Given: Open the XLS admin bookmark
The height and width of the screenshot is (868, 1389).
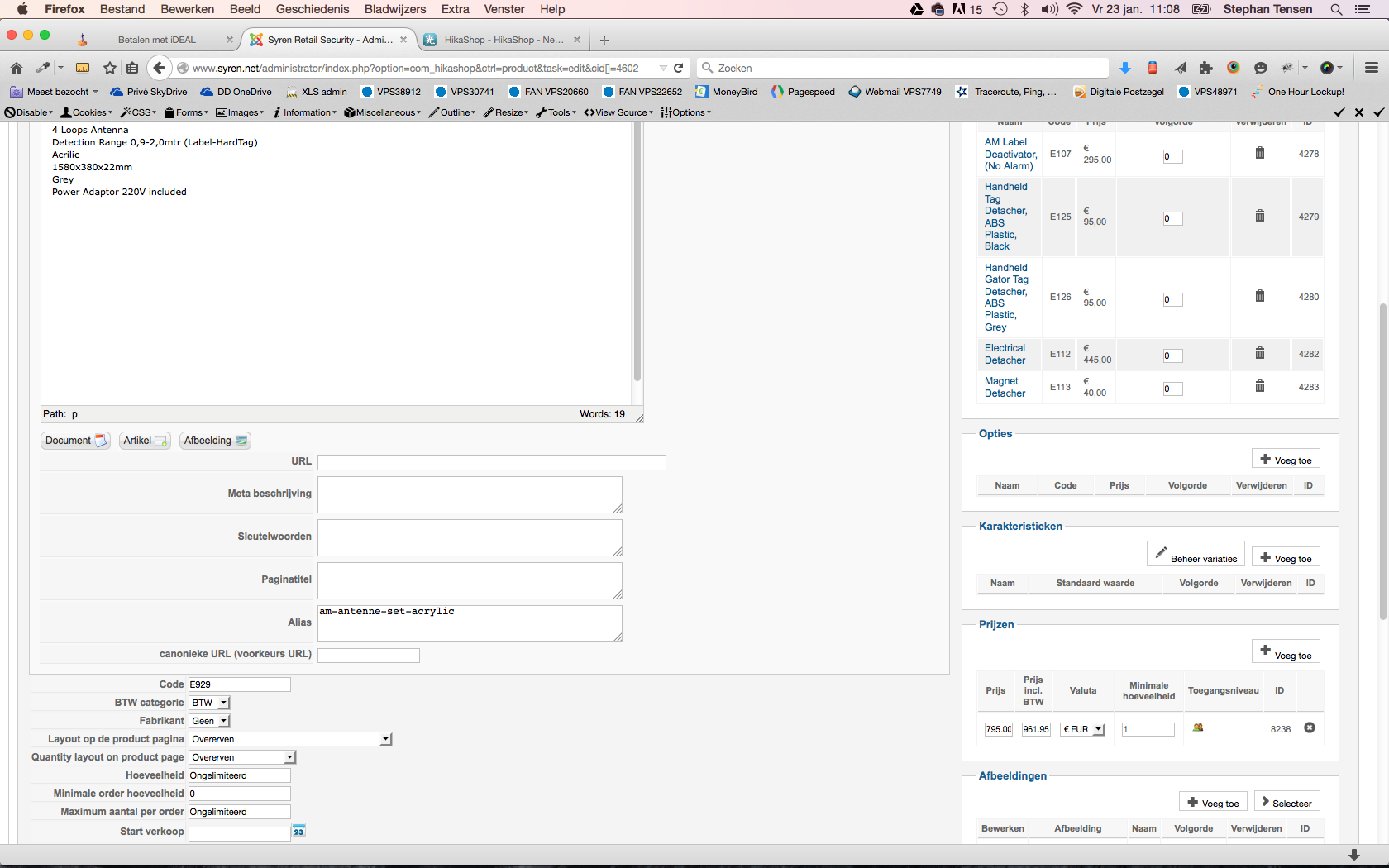Looking at the screenshot, I should [317, 92].
